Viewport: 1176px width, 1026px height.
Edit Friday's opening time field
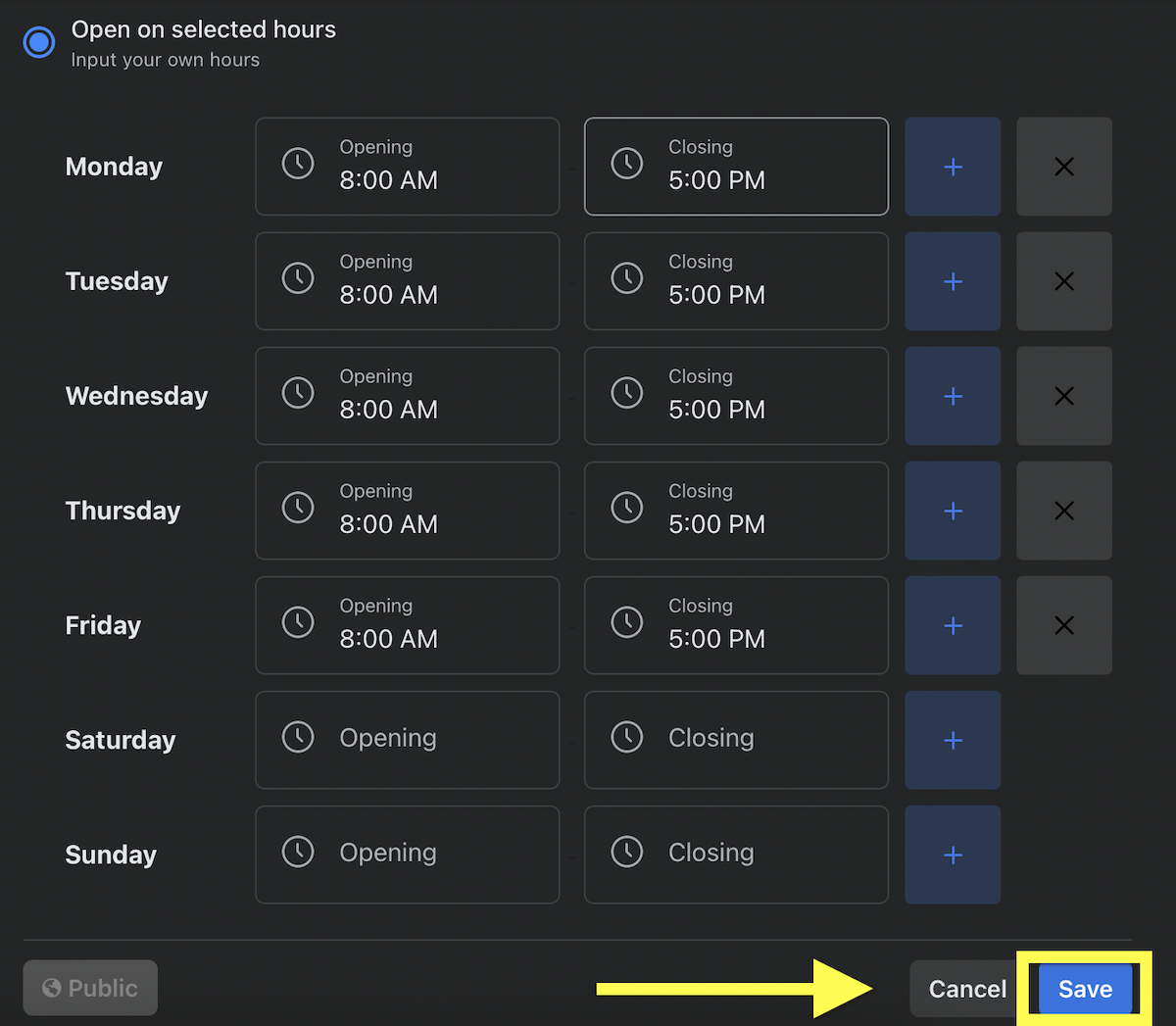click(x=407, y=625)
